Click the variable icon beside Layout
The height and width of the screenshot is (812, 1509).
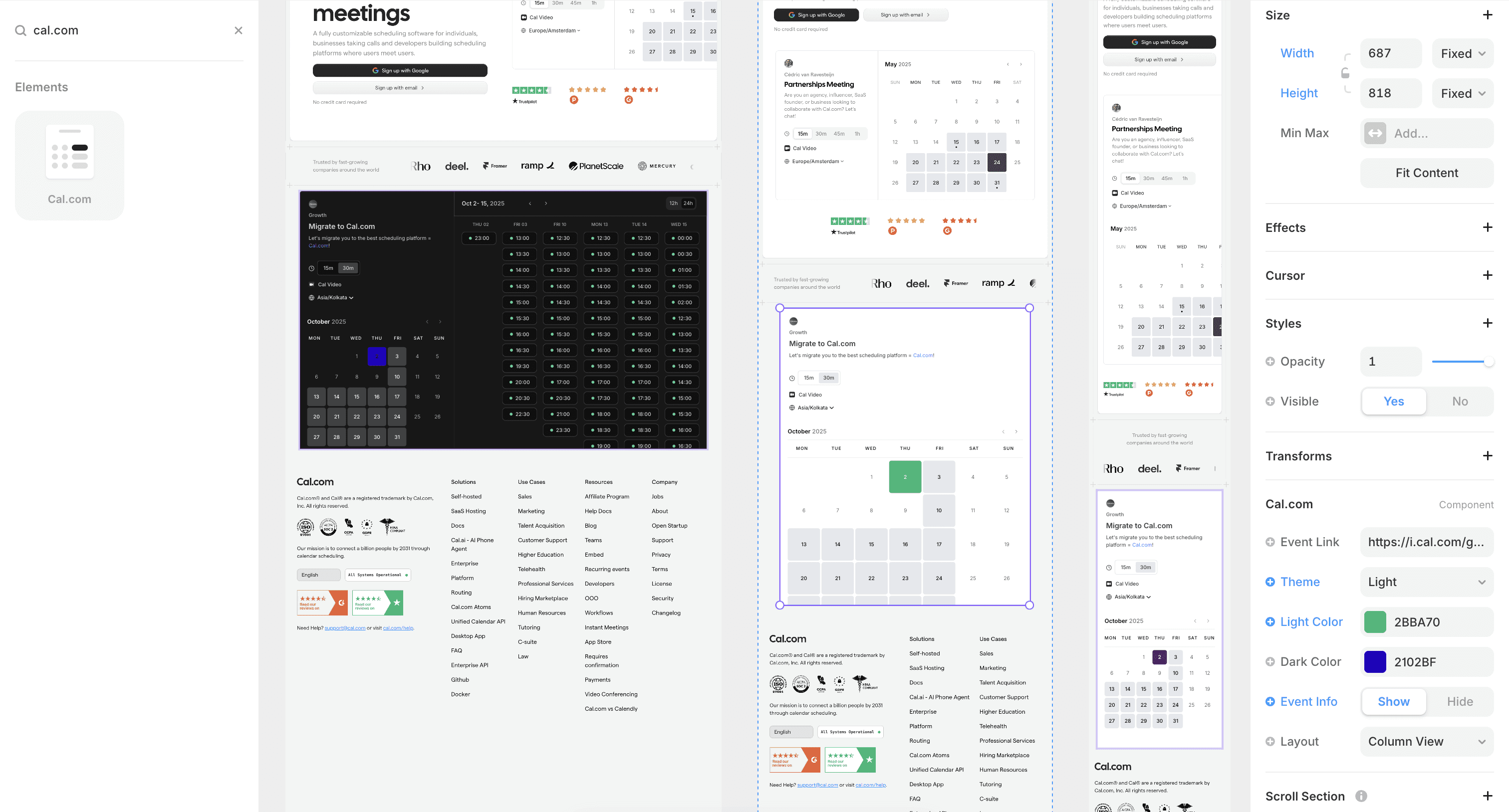click(1270, 741)
